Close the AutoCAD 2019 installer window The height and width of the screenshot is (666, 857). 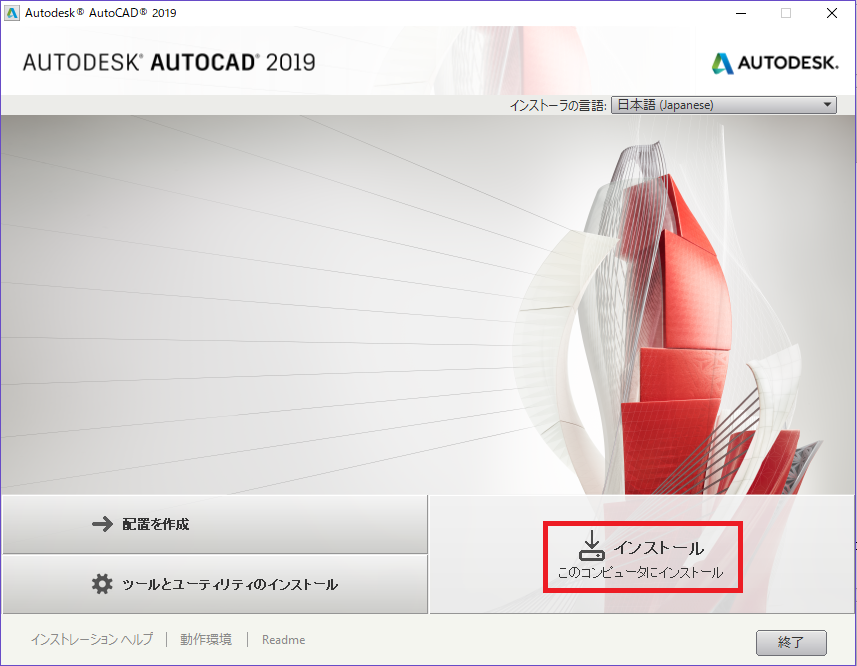[832, 13]
